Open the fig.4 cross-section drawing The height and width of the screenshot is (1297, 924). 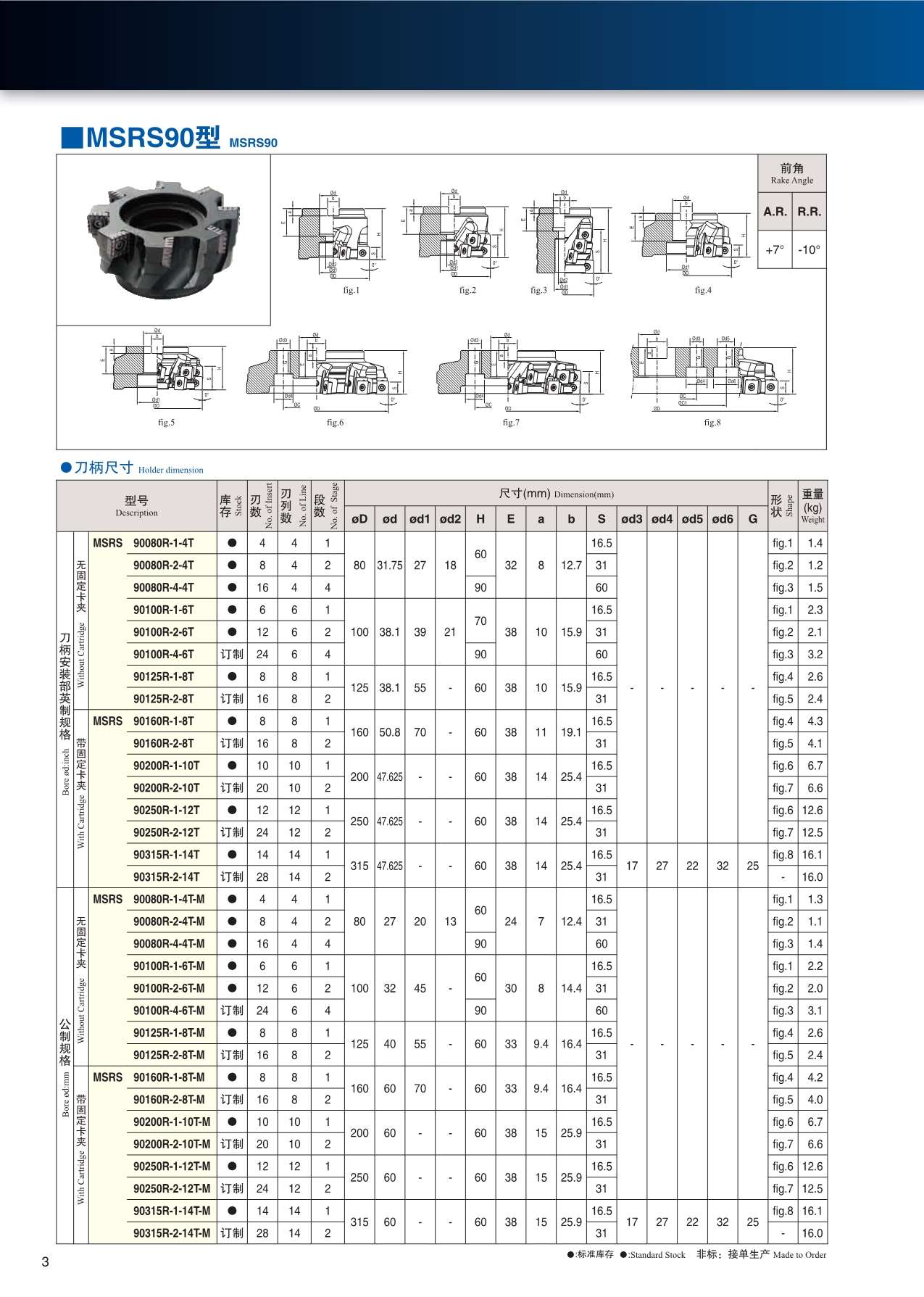point(691,235)
